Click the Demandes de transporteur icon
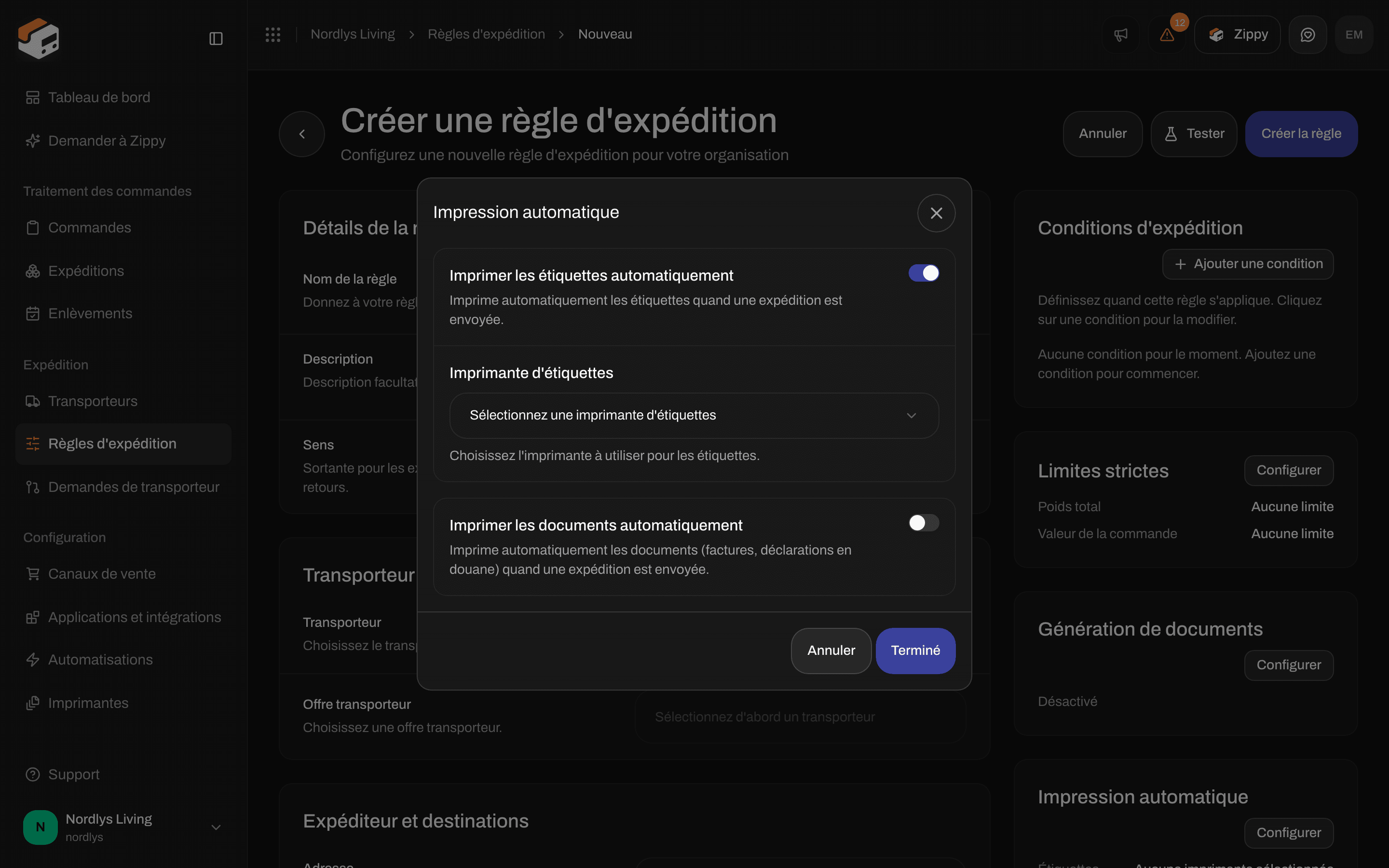1389x868 pixels. coord(33,488)
